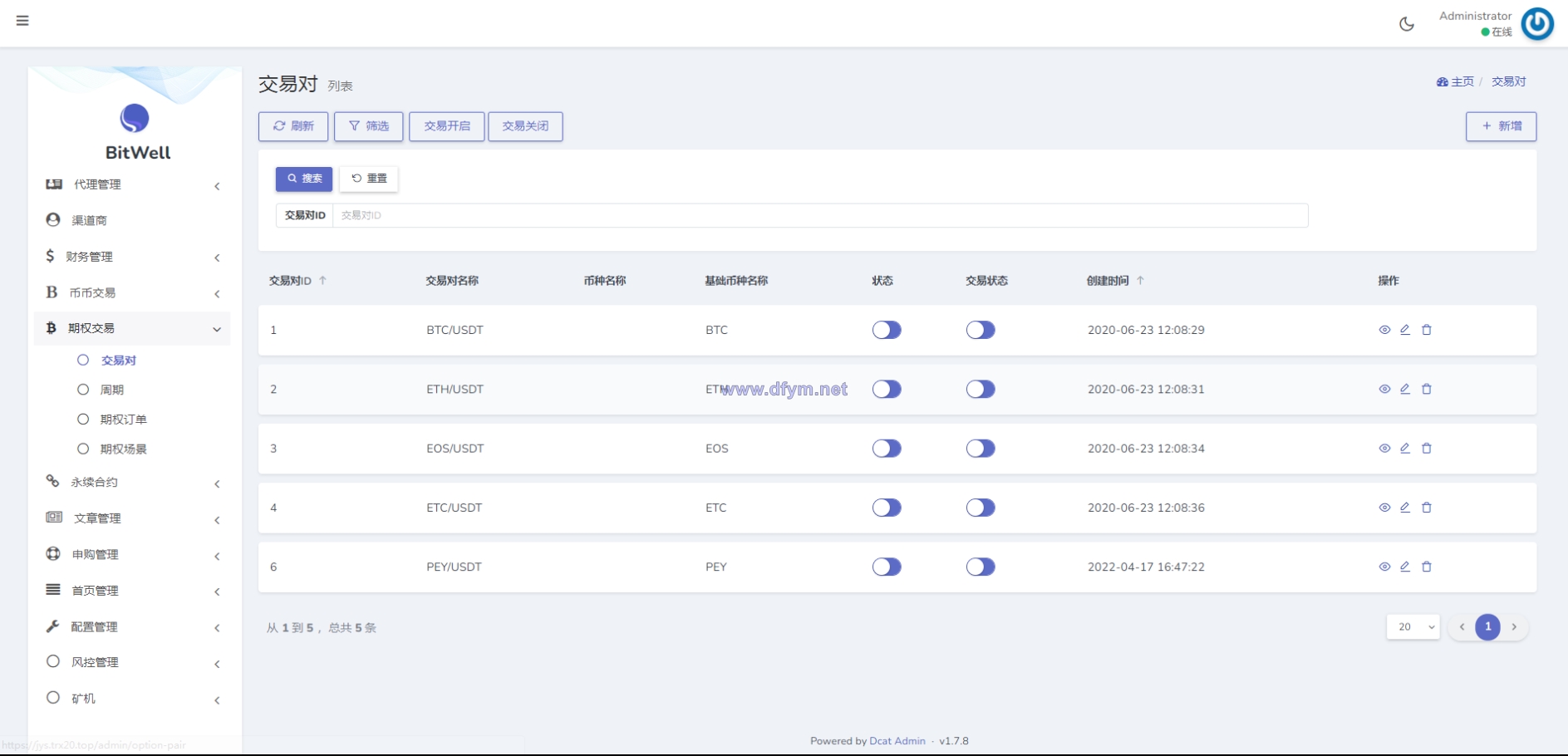Viewport: 1568px width, 756px height.
Task: Expand the 代理管理 sidebar menu
Action: (x=133, y=184)
